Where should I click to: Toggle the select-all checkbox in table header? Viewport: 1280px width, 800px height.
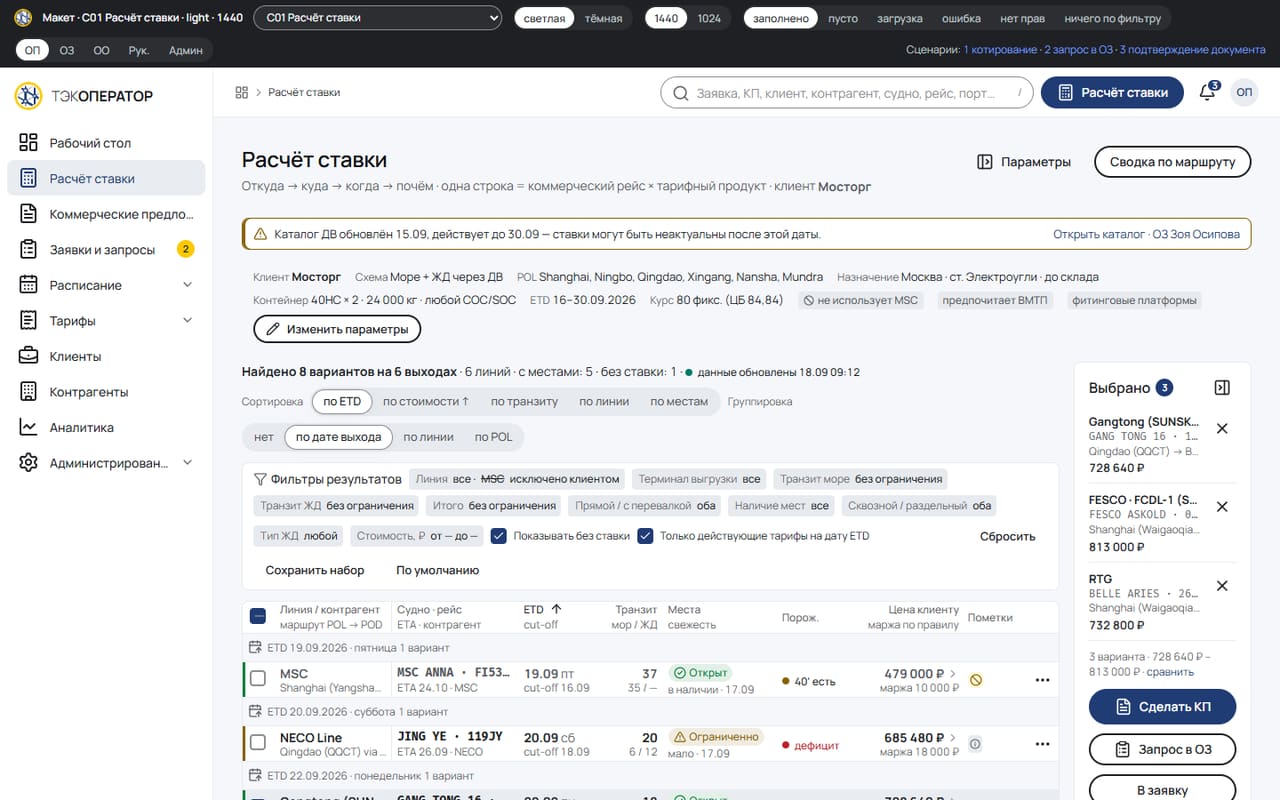(258, 617)
